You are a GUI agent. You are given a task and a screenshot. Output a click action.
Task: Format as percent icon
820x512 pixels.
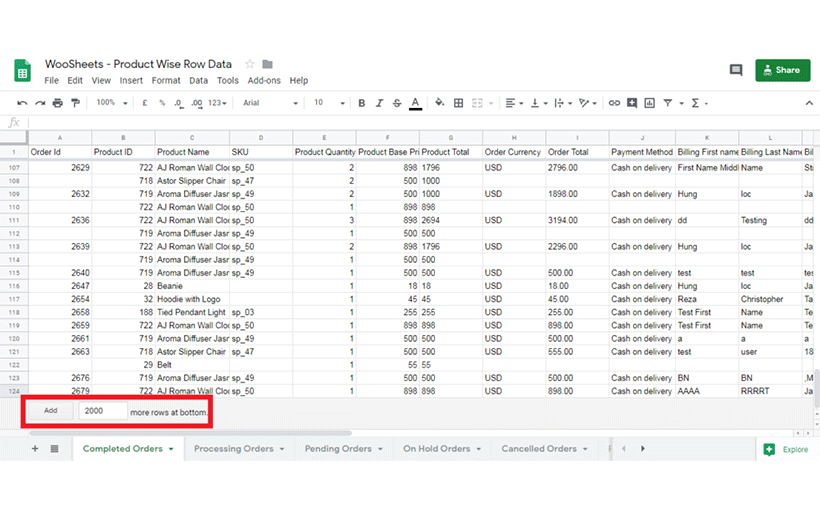click(162, 103)
